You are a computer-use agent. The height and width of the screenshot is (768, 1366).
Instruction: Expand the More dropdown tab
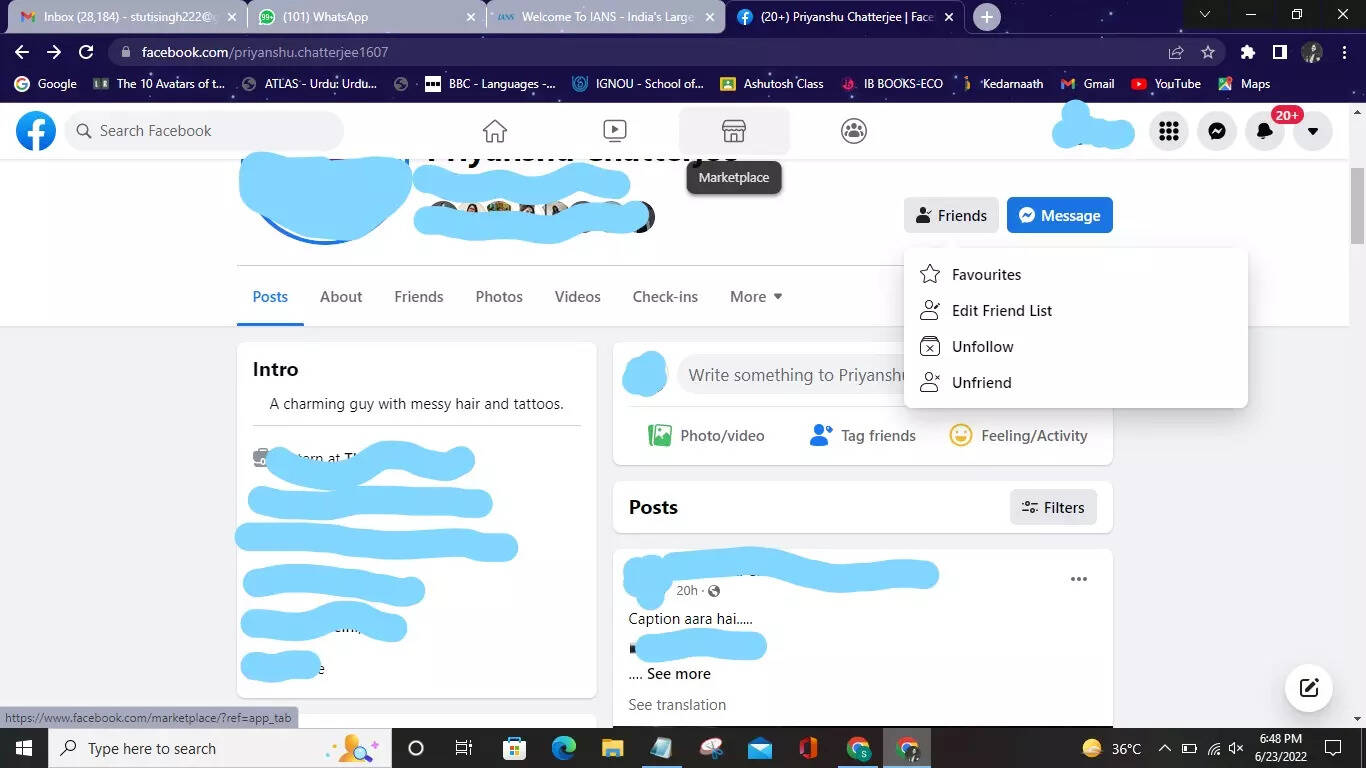[x=756, y=296]
